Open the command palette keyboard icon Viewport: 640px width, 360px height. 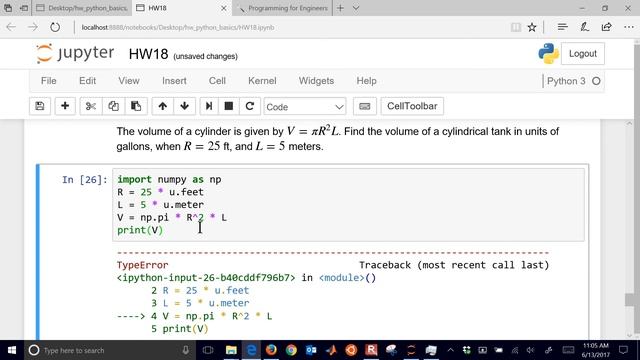coord(364,106)
